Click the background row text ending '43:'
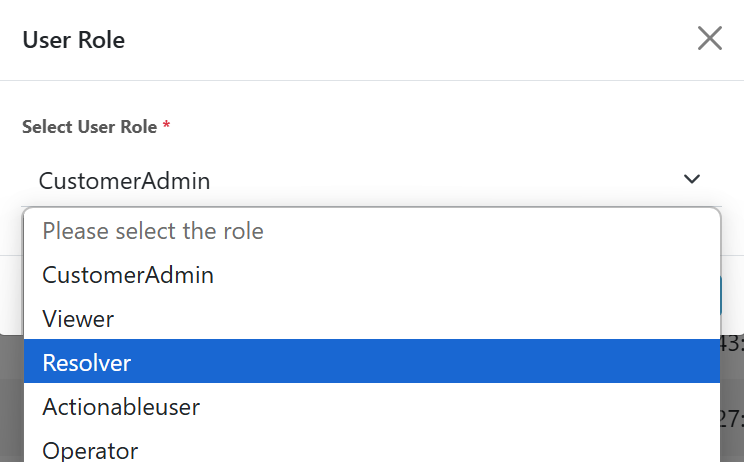744x462 pixels. [x=731, y=345]
